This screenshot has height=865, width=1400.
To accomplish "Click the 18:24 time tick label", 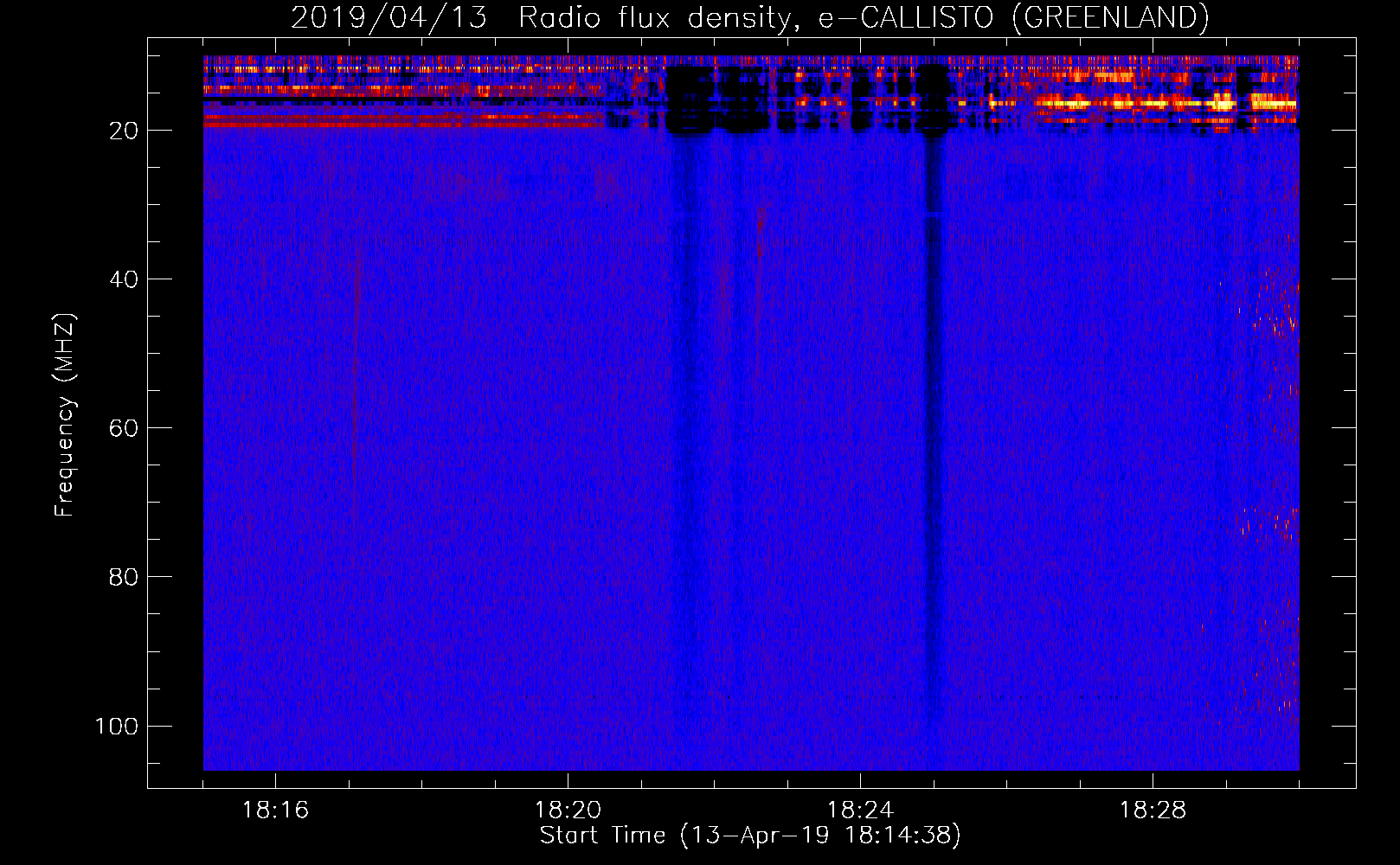I will point(860,811).
